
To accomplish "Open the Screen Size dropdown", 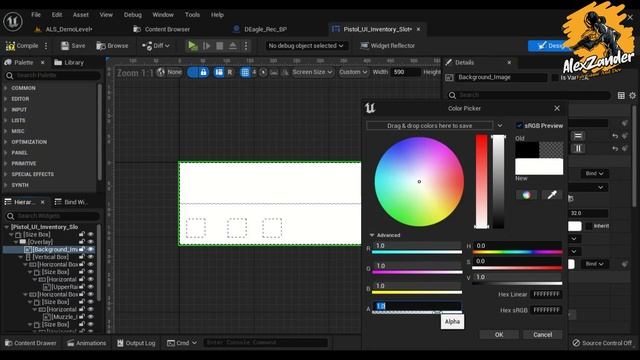I will coord(312,72).
